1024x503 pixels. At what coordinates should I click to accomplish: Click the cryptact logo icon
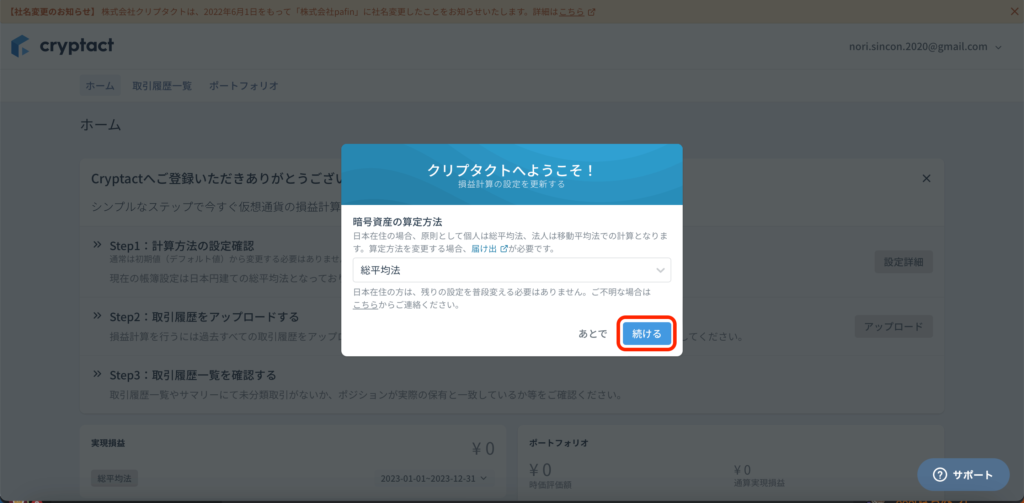tap(20, 46)
